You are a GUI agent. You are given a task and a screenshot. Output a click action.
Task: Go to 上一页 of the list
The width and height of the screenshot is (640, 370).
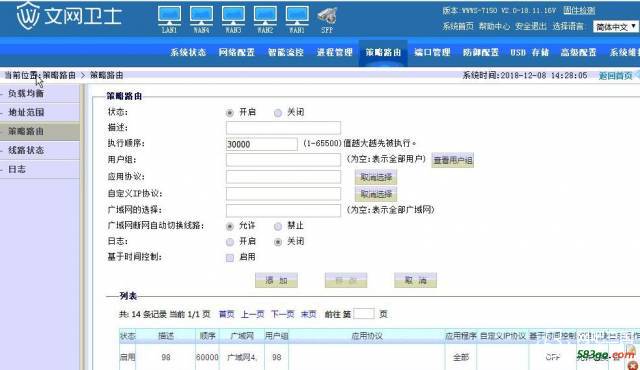[x=252, y=314]
